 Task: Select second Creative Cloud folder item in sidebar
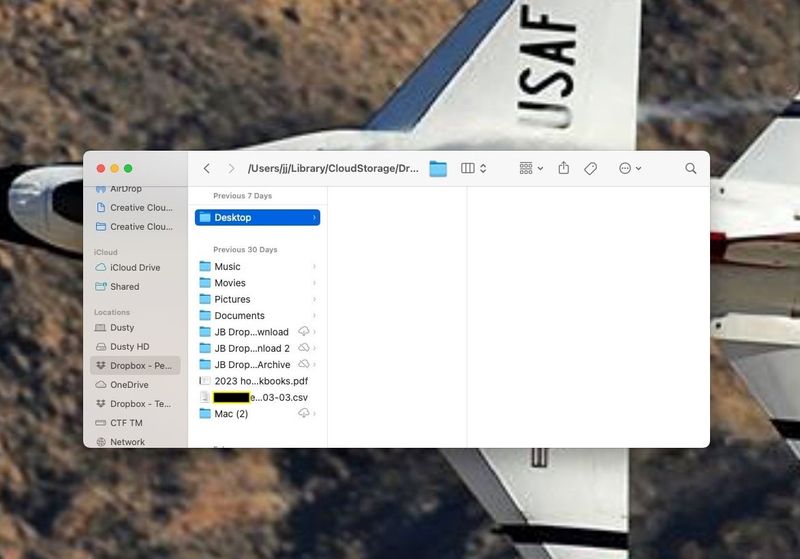point(135,226)
